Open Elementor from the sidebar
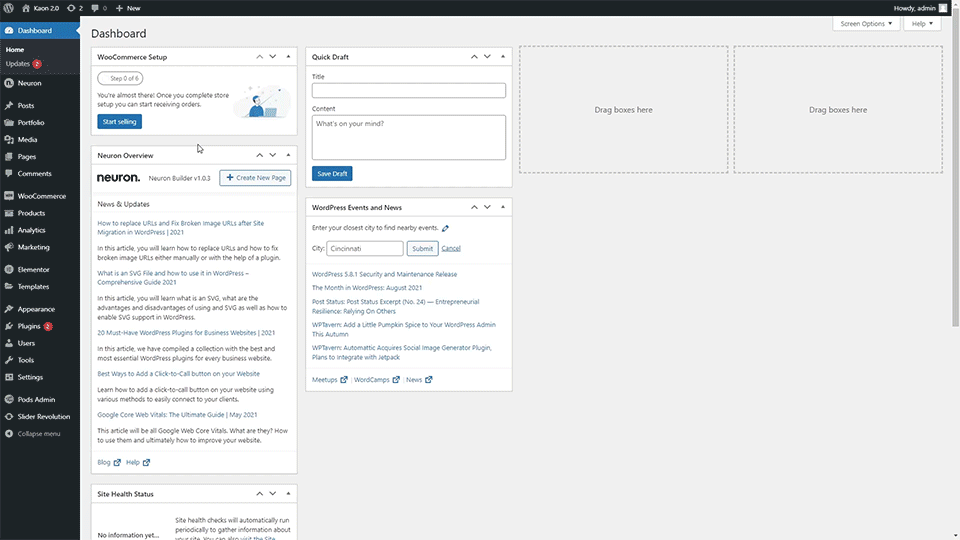The width and height of the screenshot is (960, 540). (40, 269)
